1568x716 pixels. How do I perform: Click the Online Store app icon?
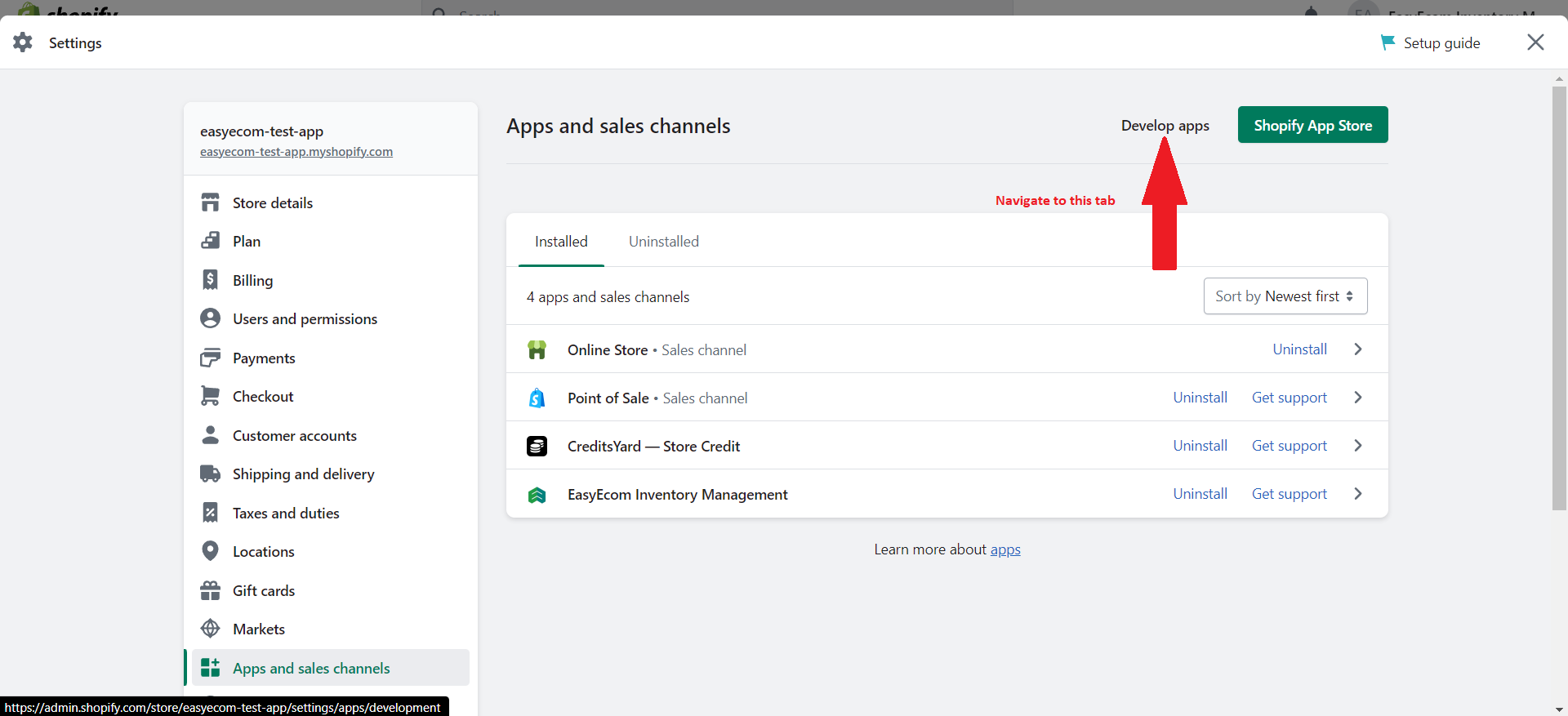point(537,349)
